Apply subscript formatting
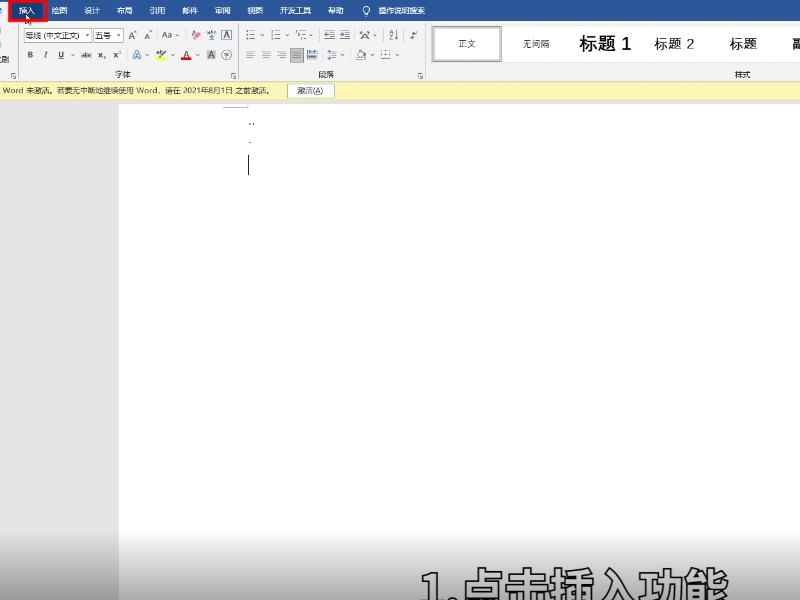800x600 pixels. (x=101, y=54)
